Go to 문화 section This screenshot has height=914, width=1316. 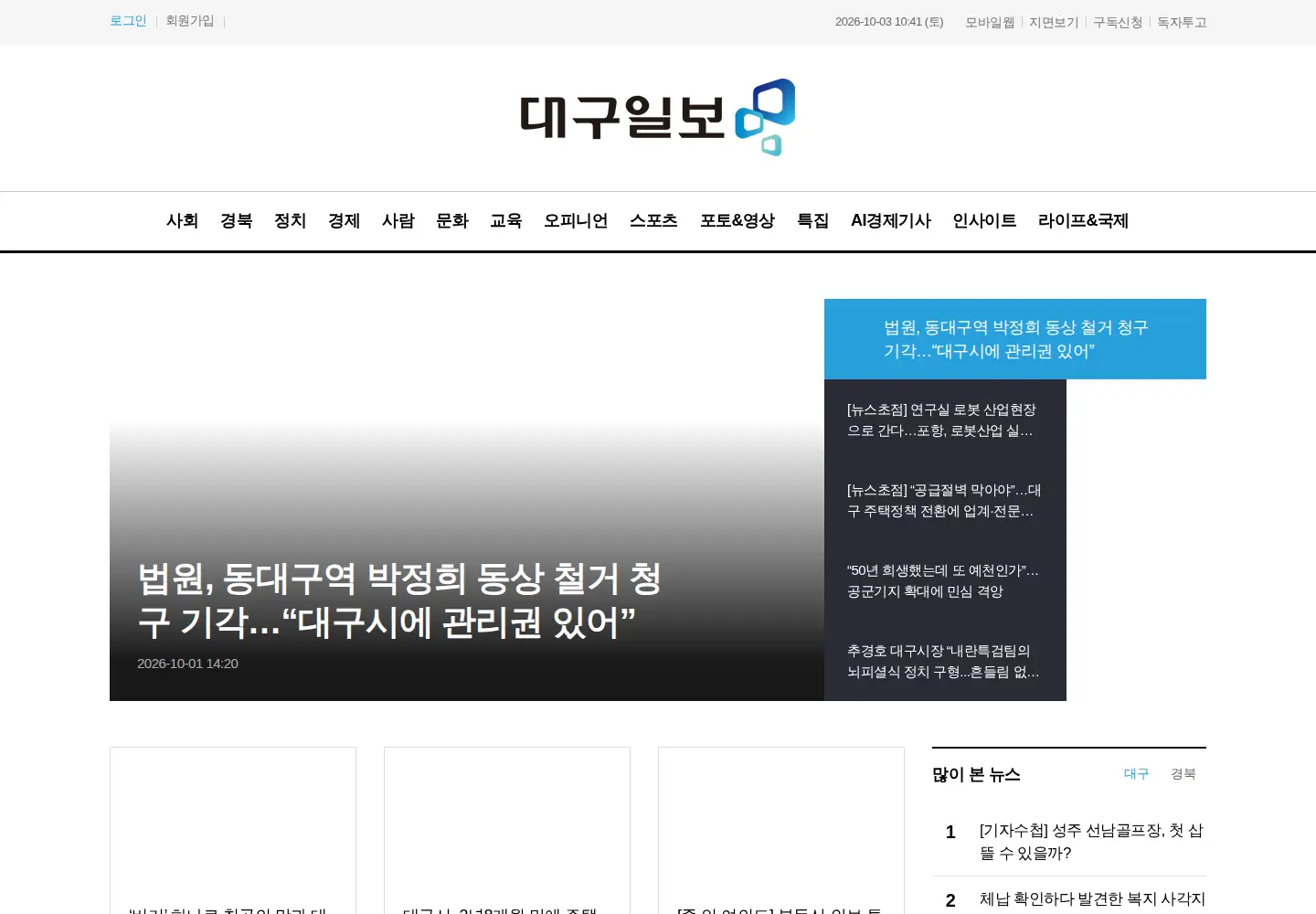tap(451, 221)
